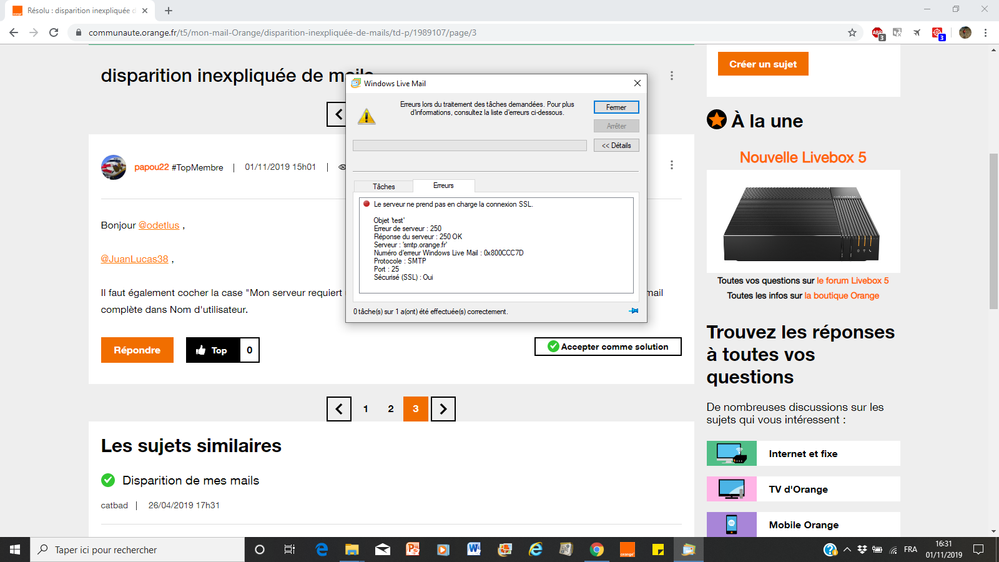Open the 'Disparition de mes mails' topic
This screenshot has height=562, width=999.
pos(190,480)
